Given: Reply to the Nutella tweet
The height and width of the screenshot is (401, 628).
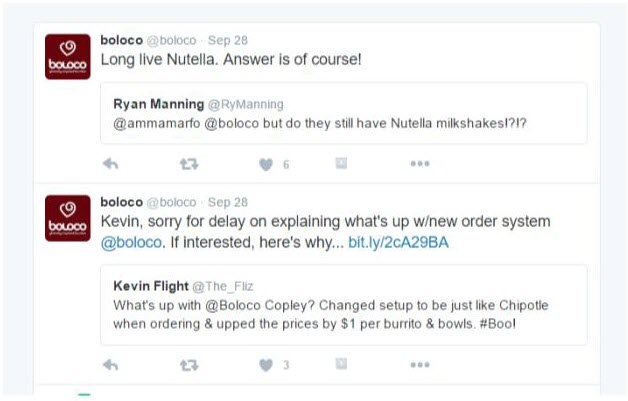Looking at the screenshot, I should pyautogui.click(x=111, y=164).
